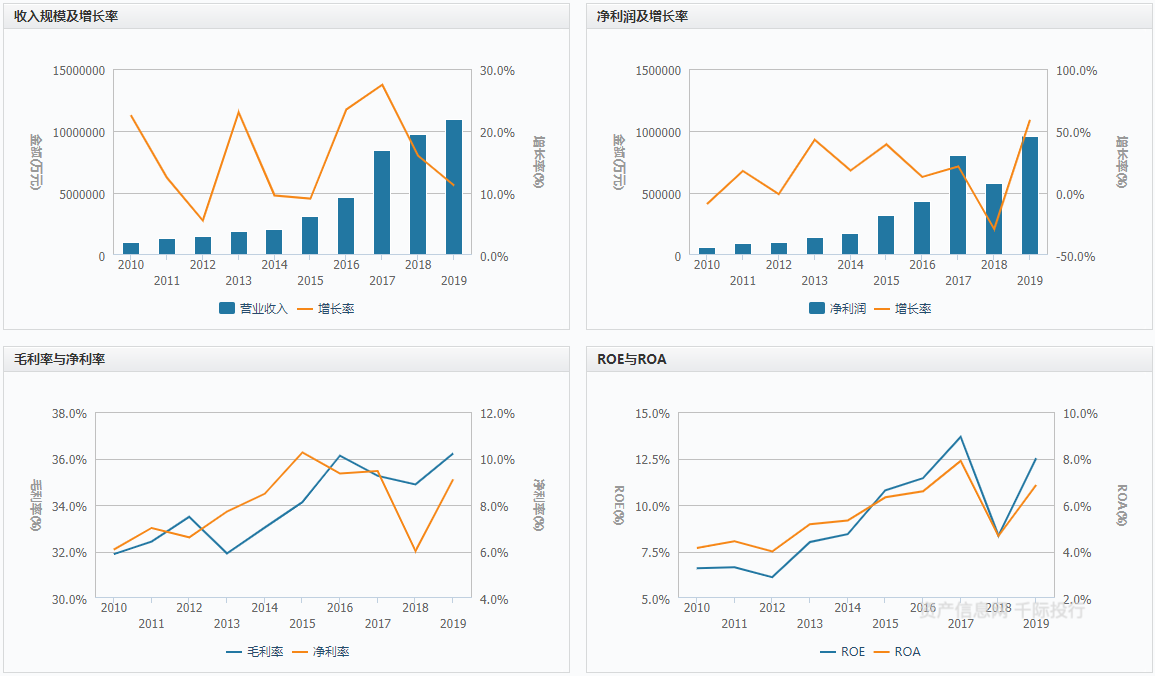Click the 2017 net profit bar
The image size is (1155, 676).
tap(958, 206)
